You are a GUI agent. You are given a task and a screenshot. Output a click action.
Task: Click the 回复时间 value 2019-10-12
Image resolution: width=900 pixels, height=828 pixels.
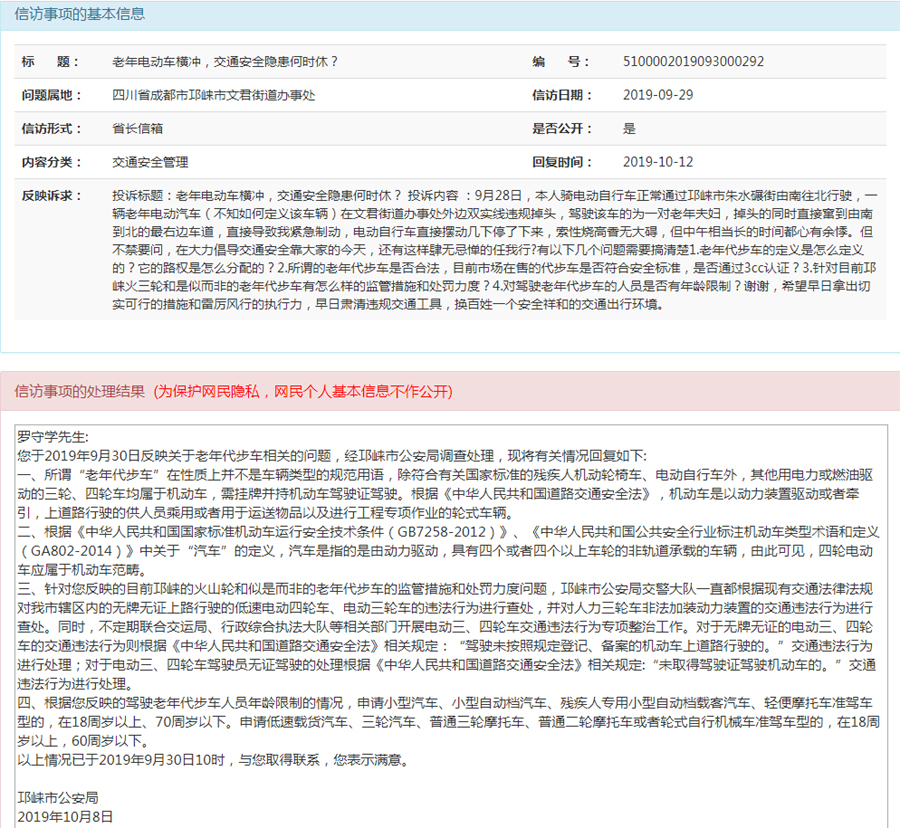(657, 162)
